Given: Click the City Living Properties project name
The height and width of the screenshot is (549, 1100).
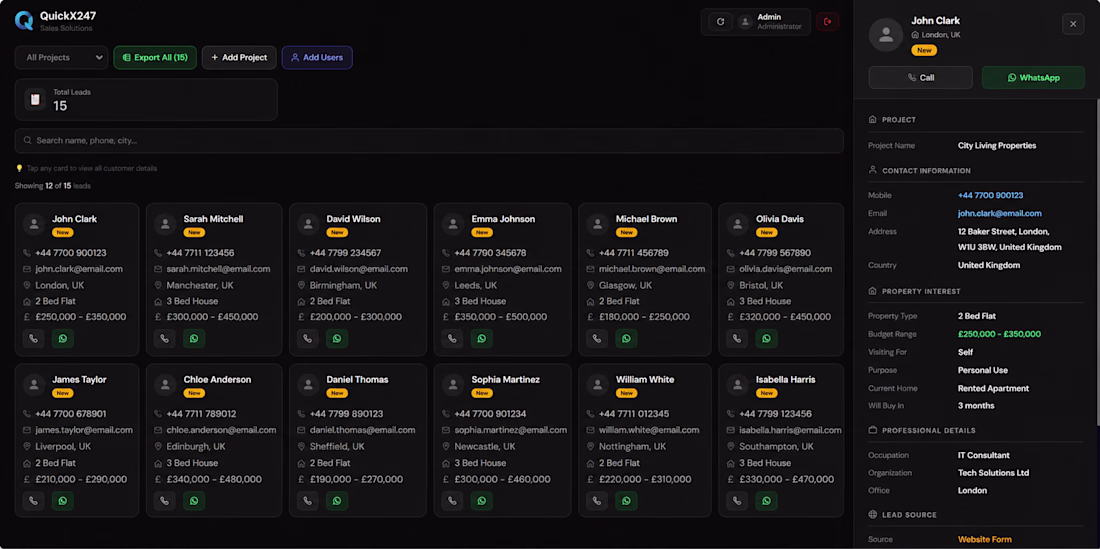Looking at the screenshot, I should (x=997, y=146).
